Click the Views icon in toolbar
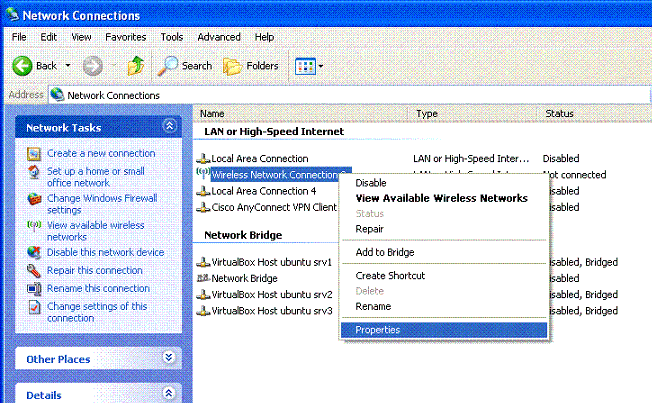This screenshot has height=403, width=653. [x=305, y=66]
